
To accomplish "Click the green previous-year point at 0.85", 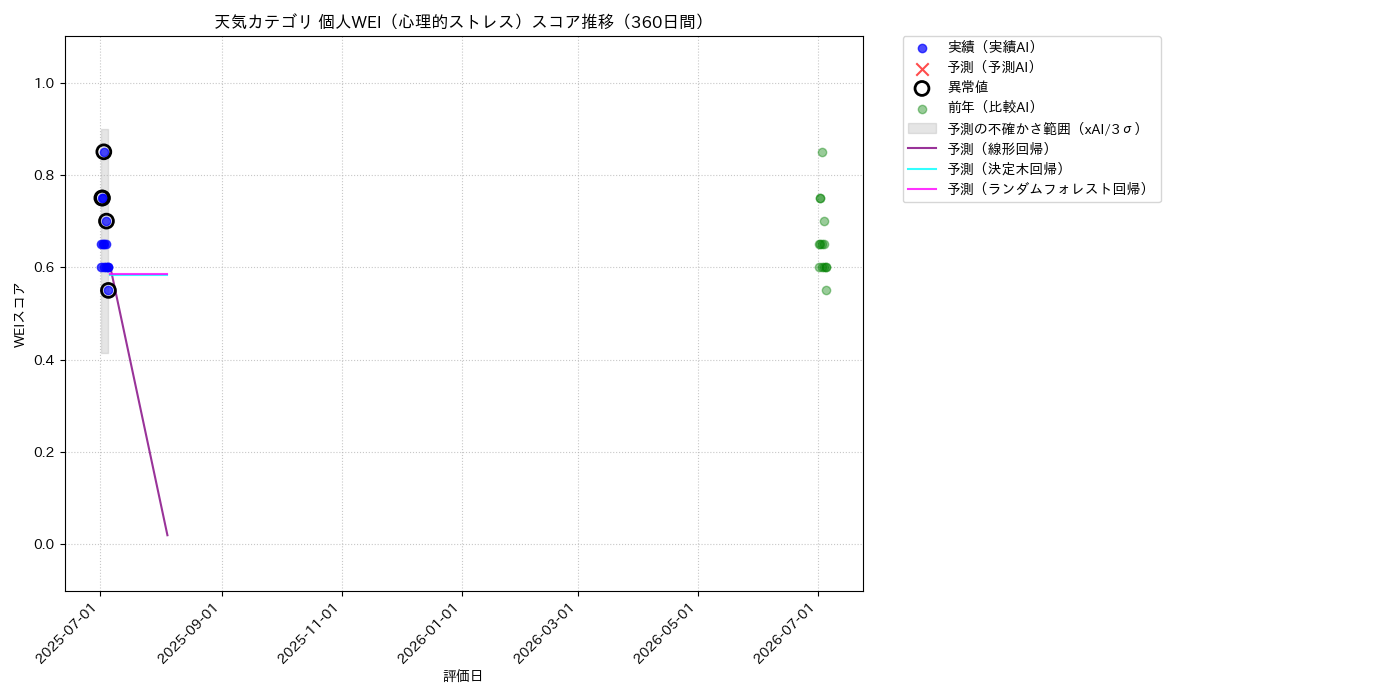I will 822,152.
